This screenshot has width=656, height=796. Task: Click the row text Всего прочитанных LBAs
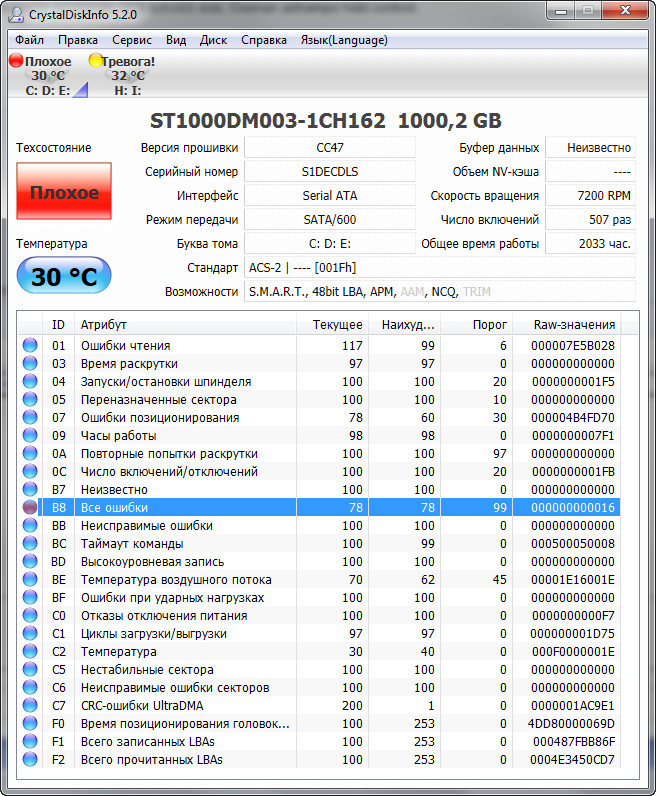[152, 760]
